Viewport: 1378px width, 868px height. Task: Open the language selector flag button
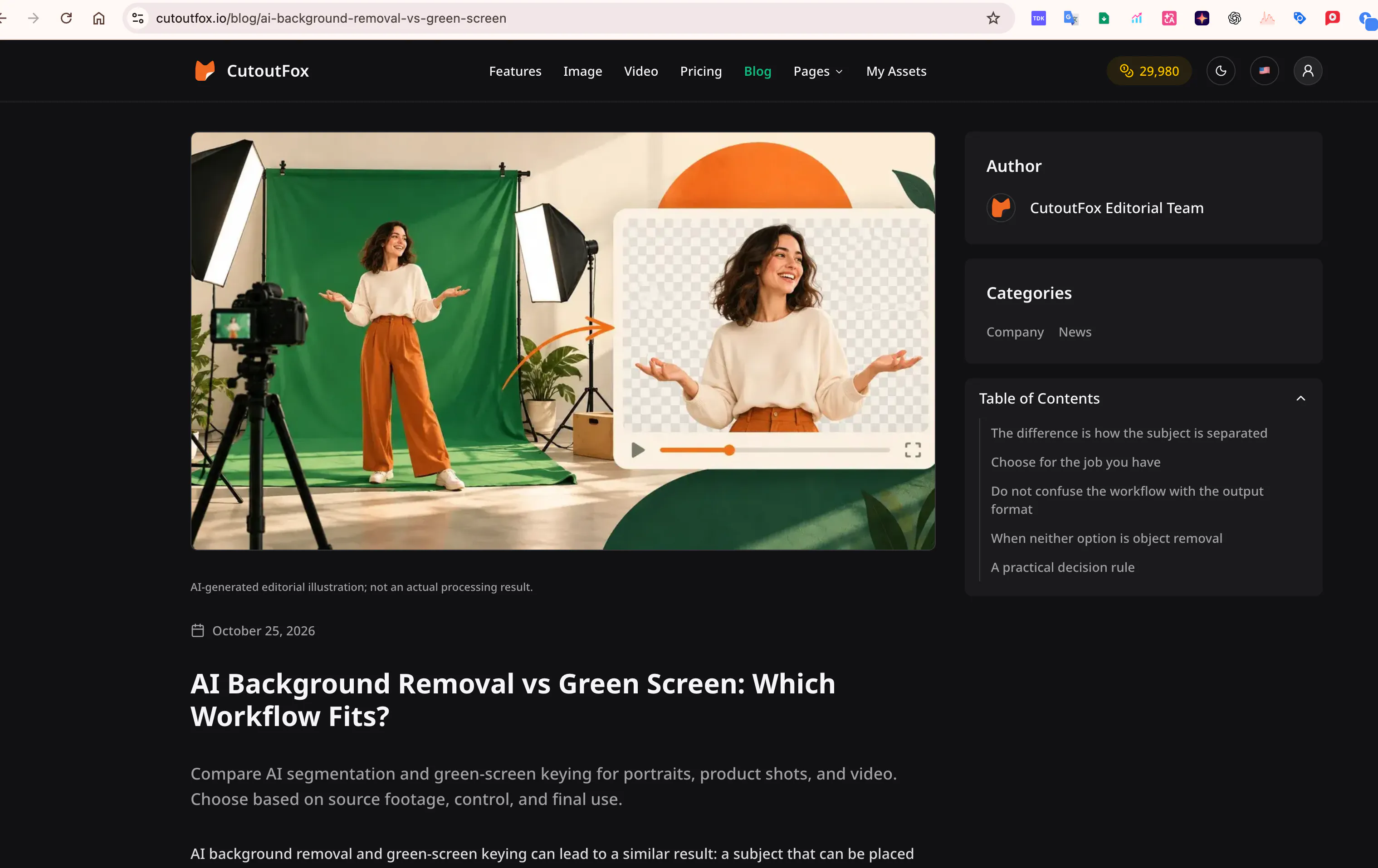coord(1264,71)
